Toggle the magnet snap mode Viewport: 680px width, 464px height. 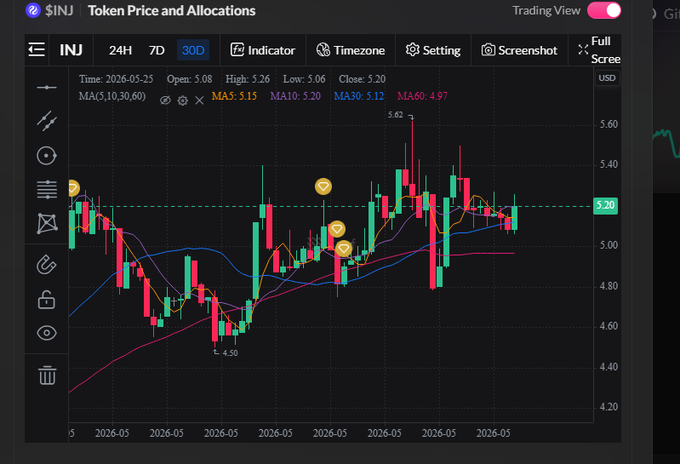pyautogui.click(x=46, y=265)
